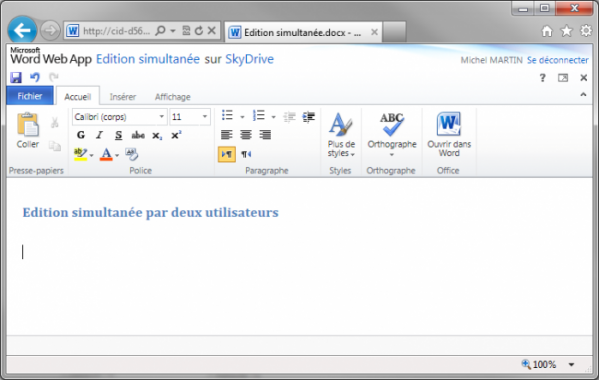Decrease paragraph indent

click(x=290, y=116)
